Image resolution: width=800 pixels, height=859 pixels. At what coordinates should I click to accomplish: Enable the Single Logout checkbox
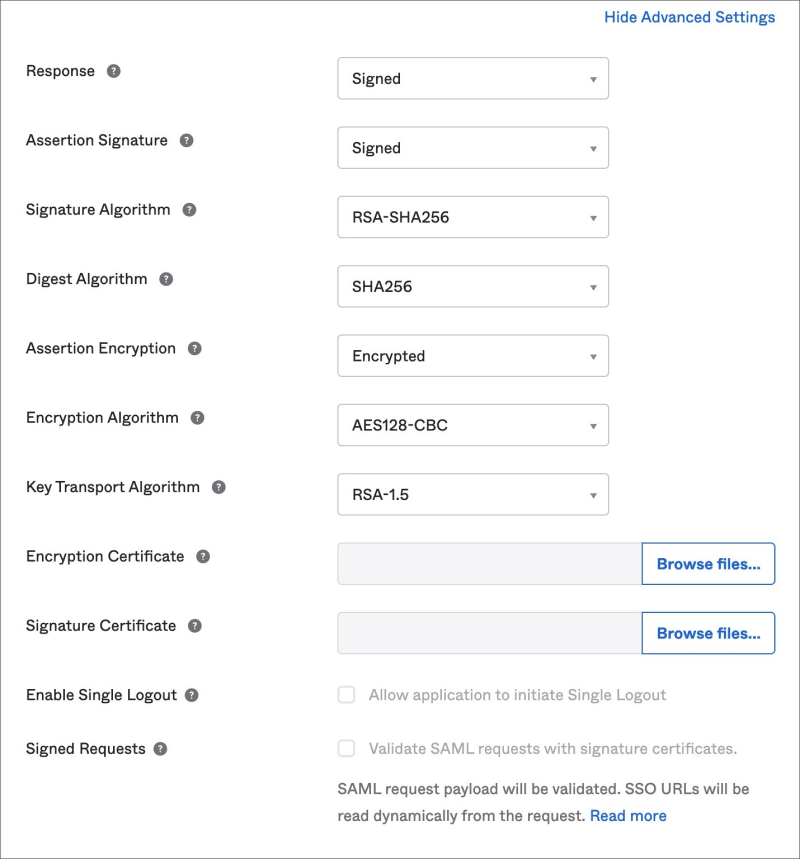[346, 695]
